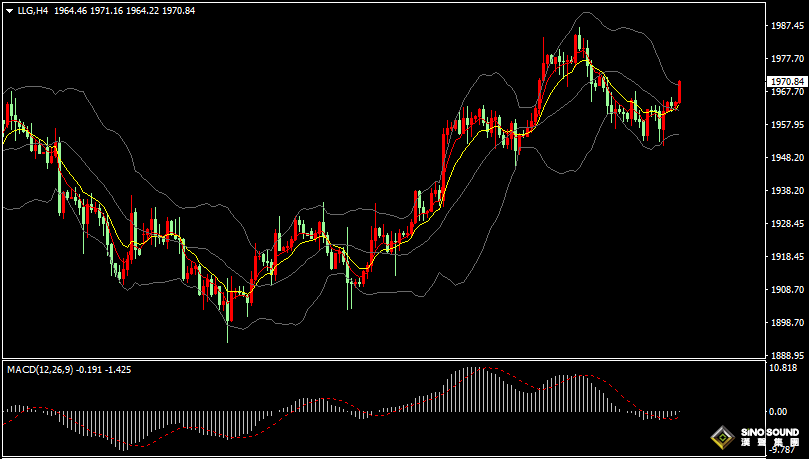The height and width of the screenshot is (459, 809).
Task: Click the MACD 10.818 scale value
Action: 784,367
